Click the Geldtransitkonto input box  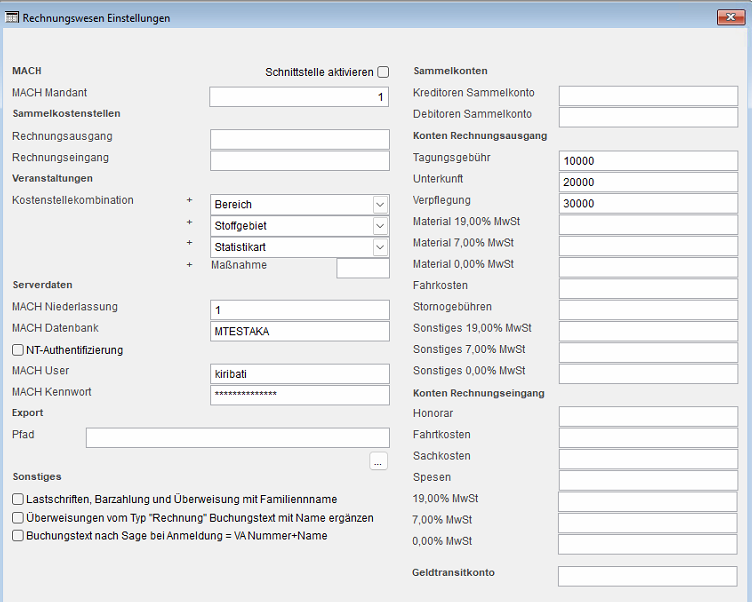(647, 576)
